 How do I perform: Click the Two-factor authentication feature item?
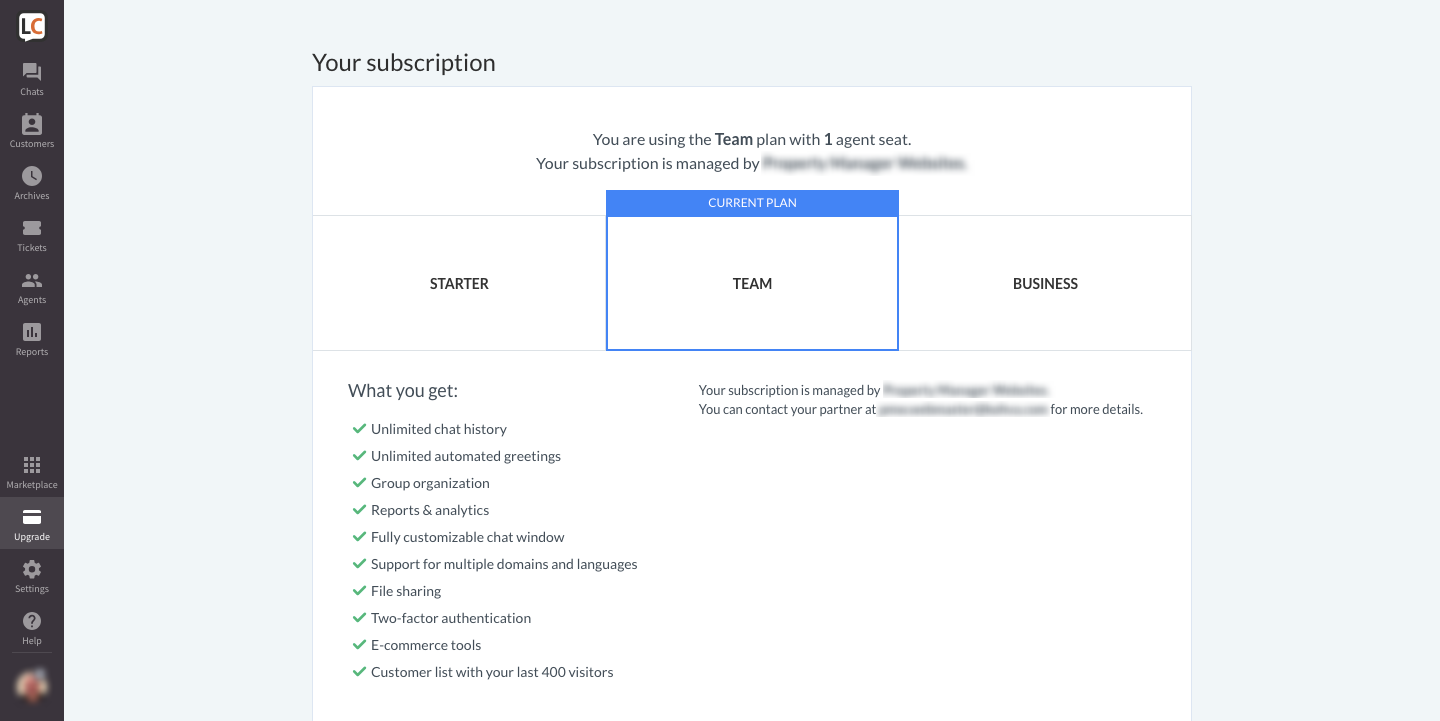point(451,618)
